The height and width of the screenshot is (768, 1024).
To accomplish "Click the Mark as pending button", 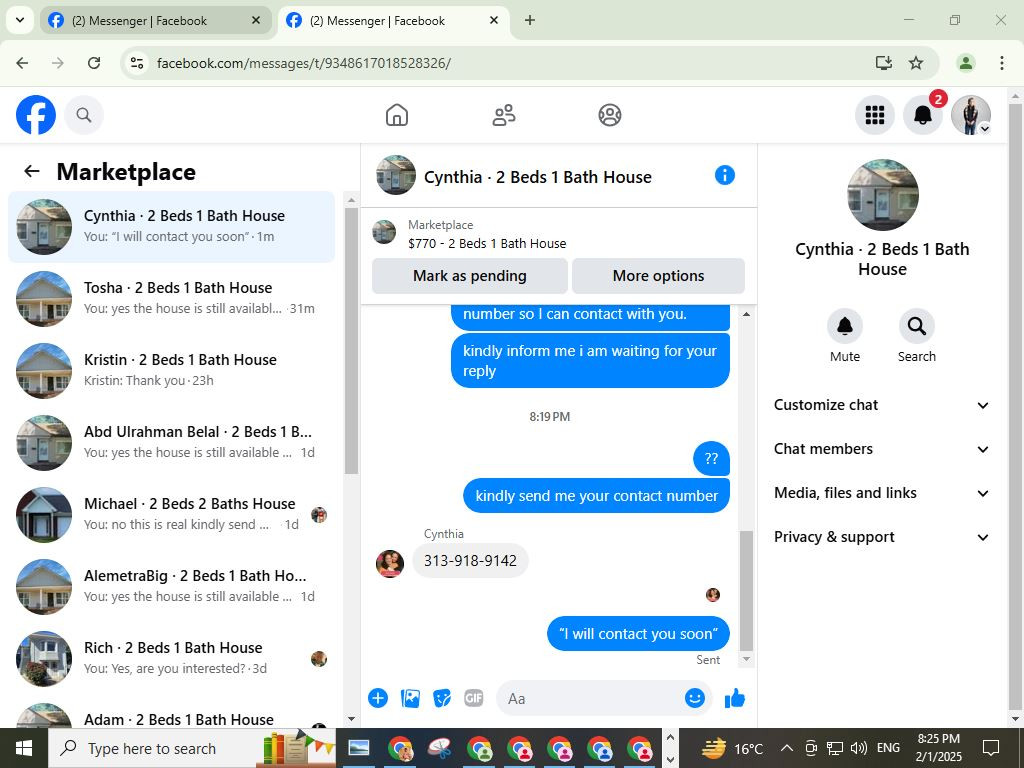I will [x=470, y=276].
